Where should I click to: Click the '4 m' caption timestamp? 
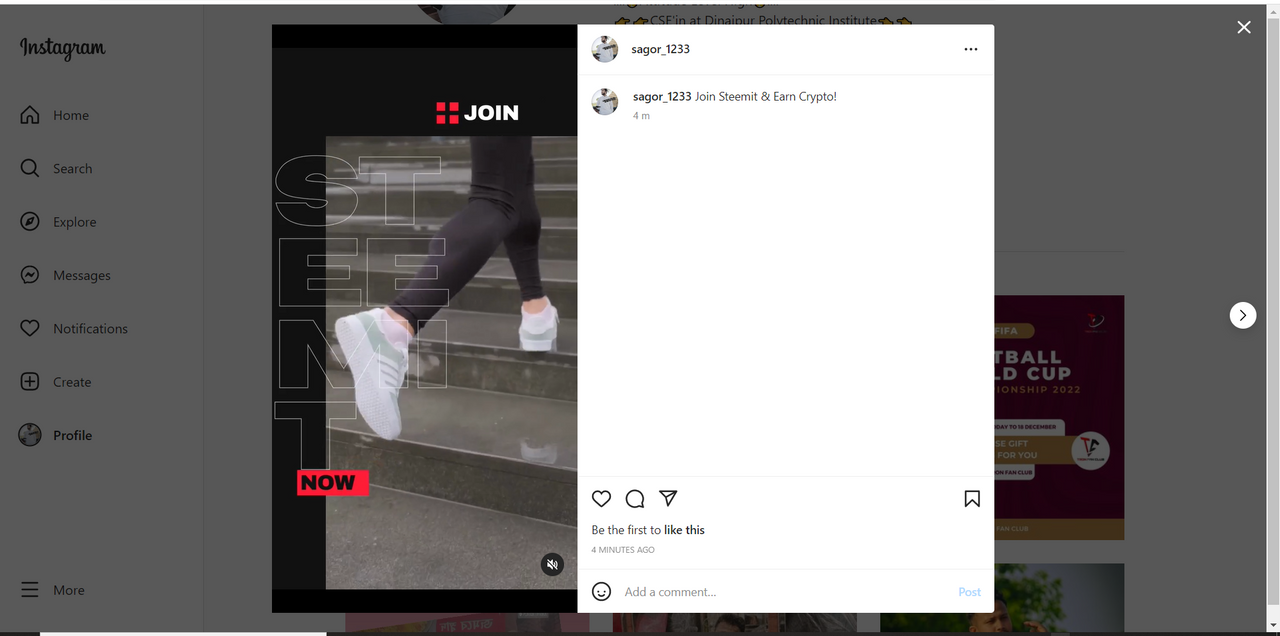(x=641, y=116)
